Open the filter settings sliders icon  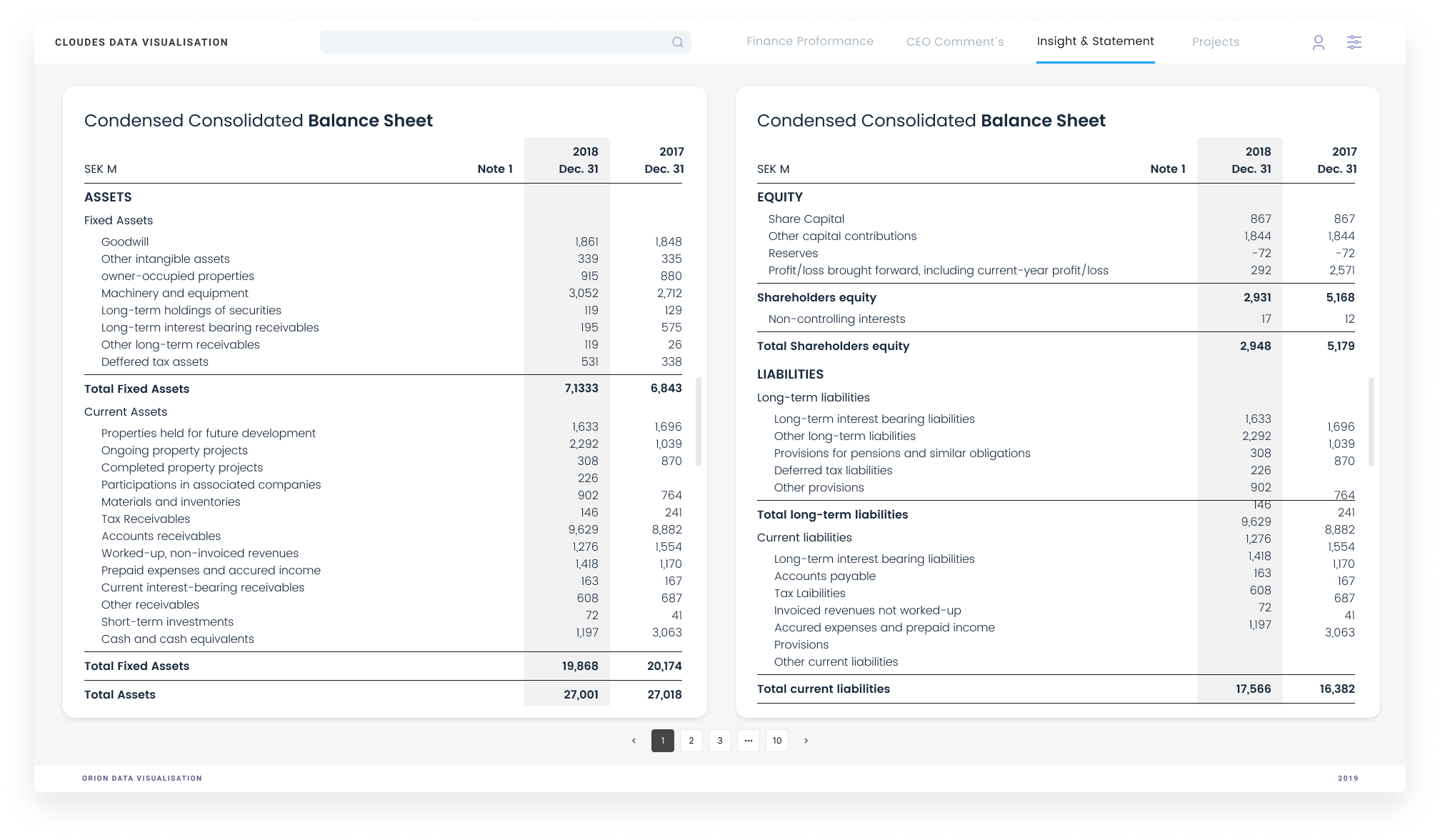coord(1354,42)
